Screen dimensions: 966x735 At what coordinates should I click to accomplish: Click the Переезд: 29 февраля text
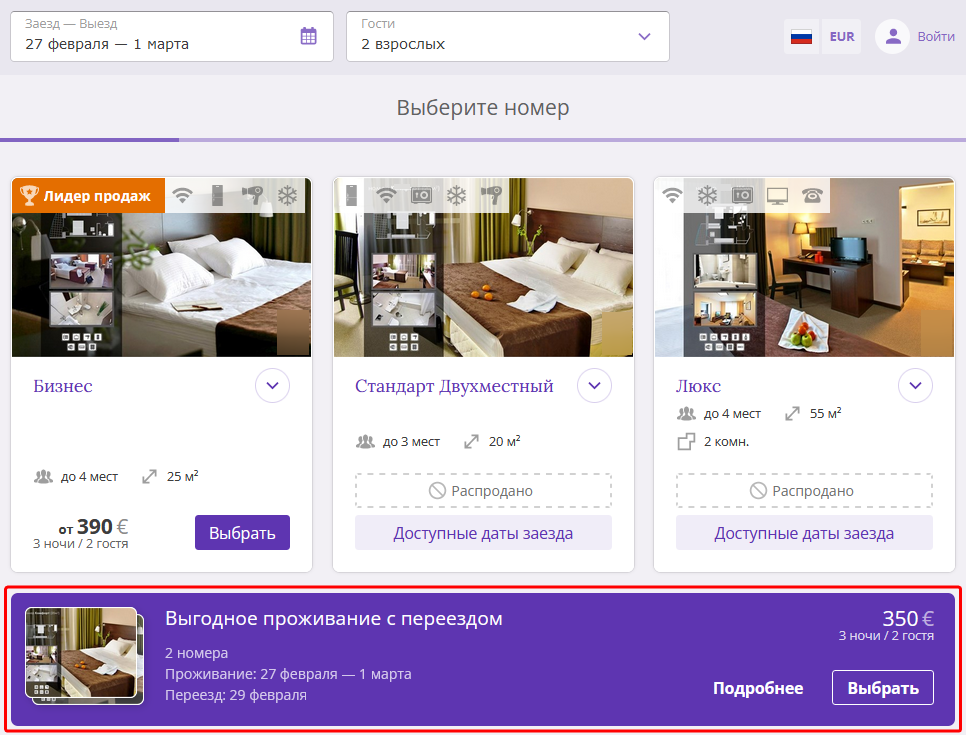pos(235,695)
